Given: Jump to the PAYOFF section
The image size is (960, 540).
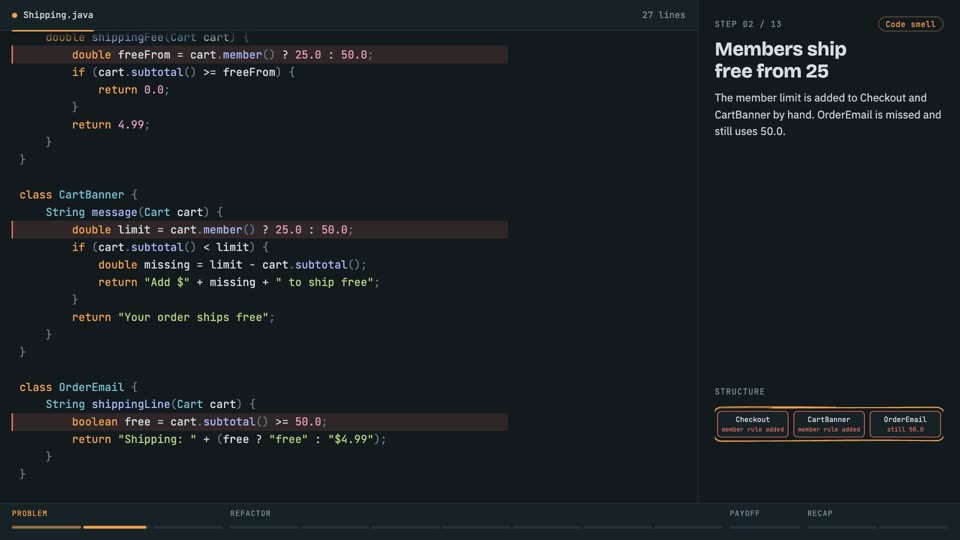Looking at the screenshot, I should pos(744,513).
